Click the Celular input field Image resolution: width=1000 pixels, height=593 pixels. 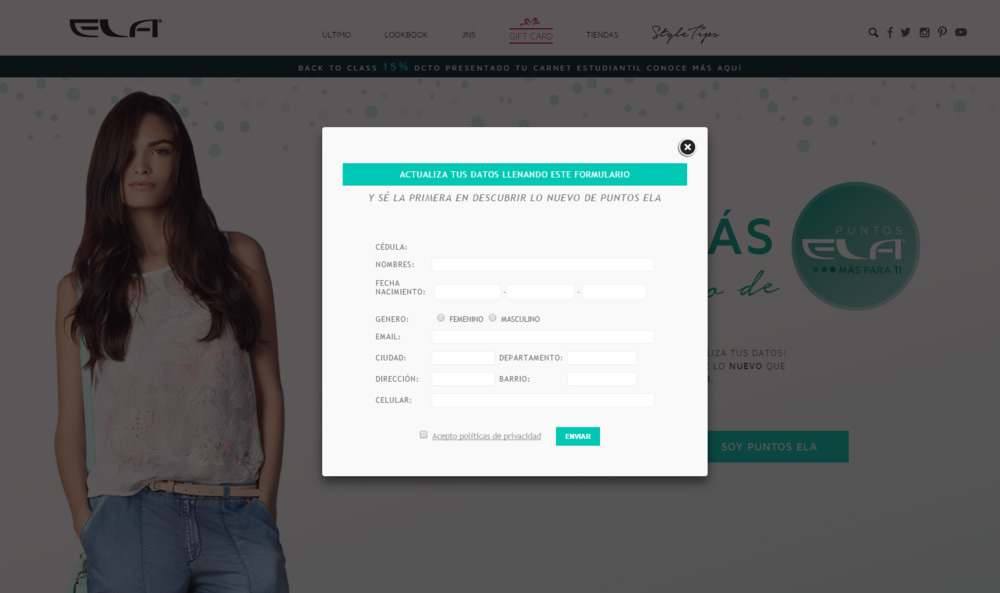click(543, 400)
